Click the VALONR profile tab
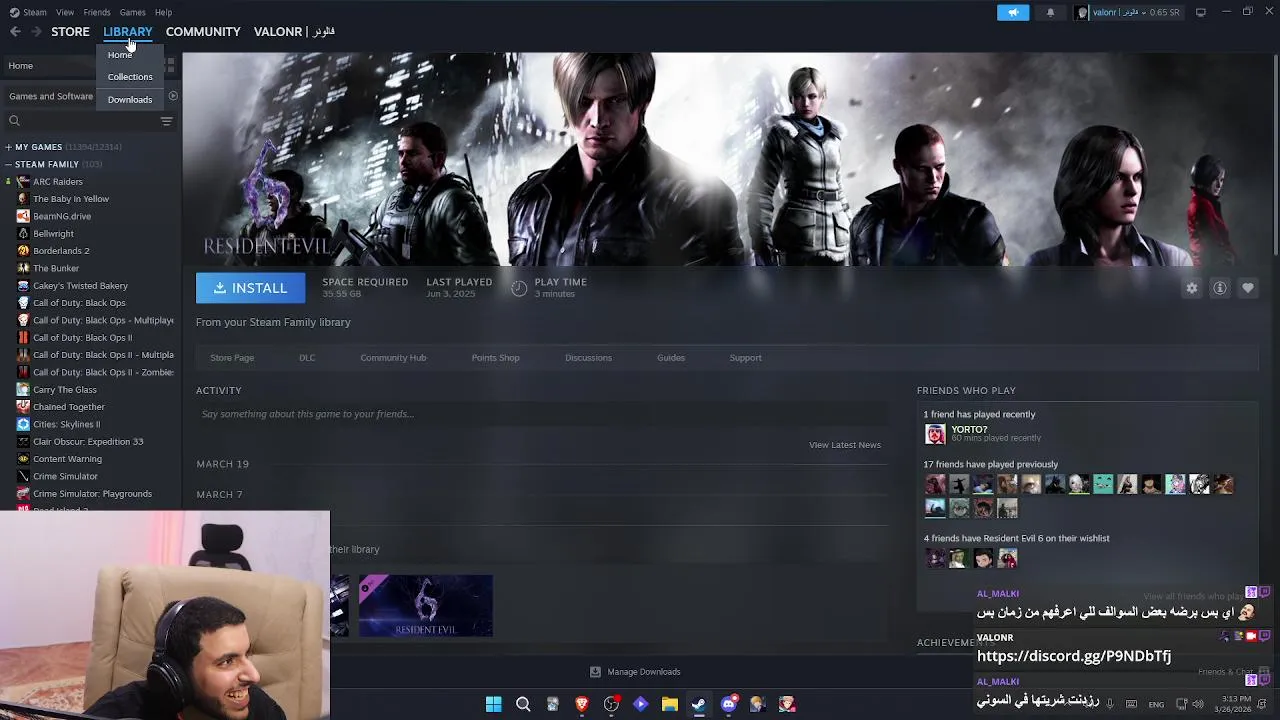This screenshot has height=720, width=1280. point(294,32)
